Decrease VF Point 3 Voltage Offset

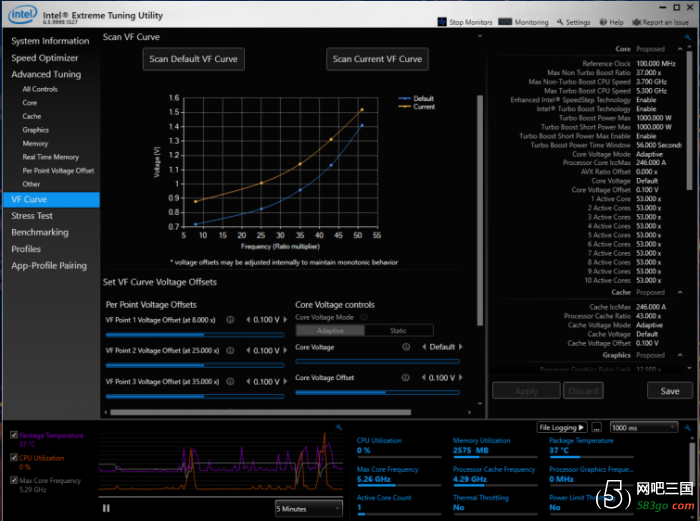click(x=248, y=381)
